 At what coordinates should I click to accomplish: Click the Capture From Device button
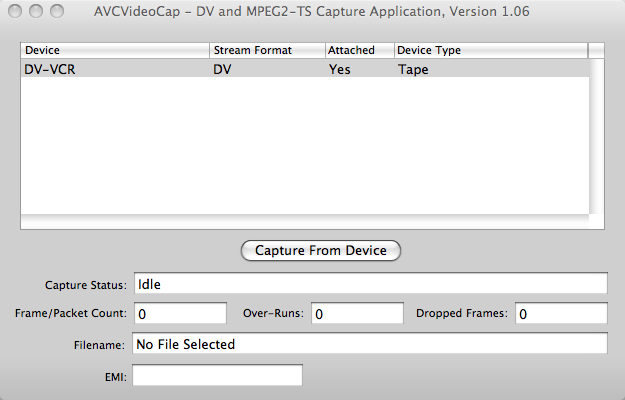tap(321, 251)
